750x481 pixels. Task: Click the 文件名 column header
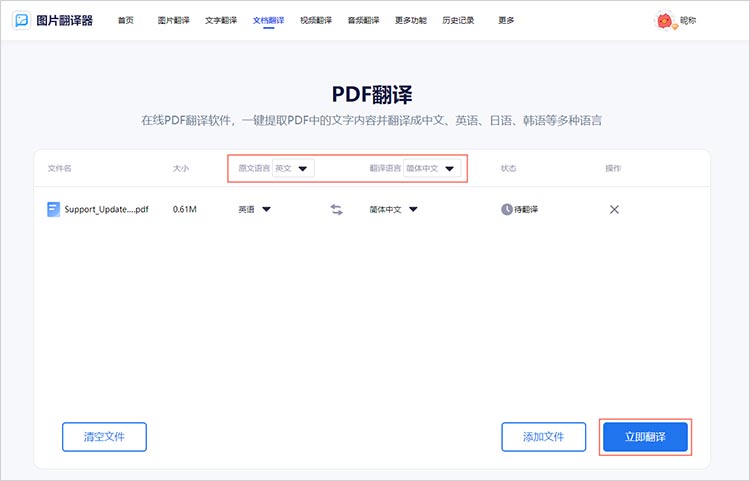(x=60, y=168)
